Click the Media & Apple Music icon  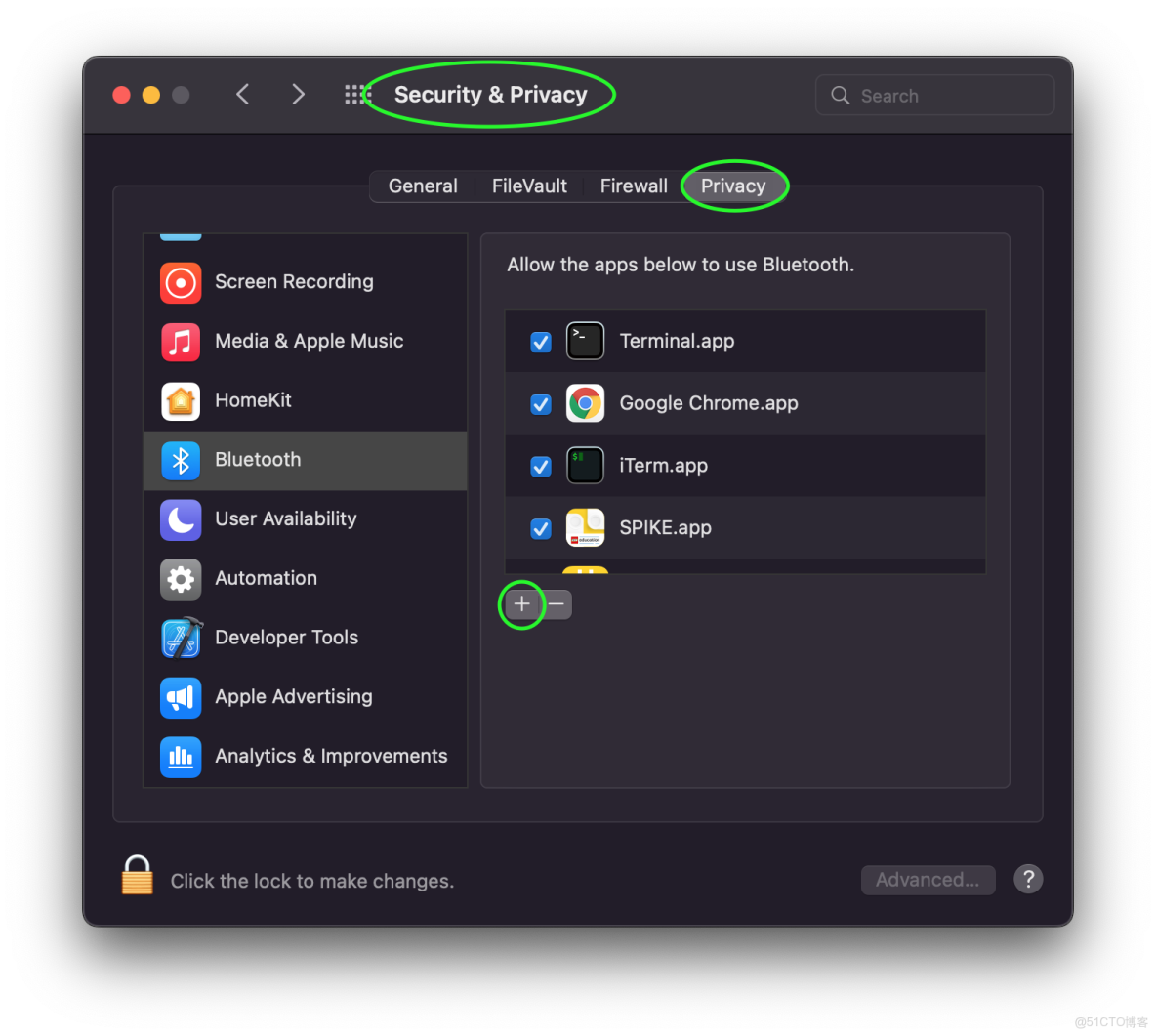(x=181, y=342)
